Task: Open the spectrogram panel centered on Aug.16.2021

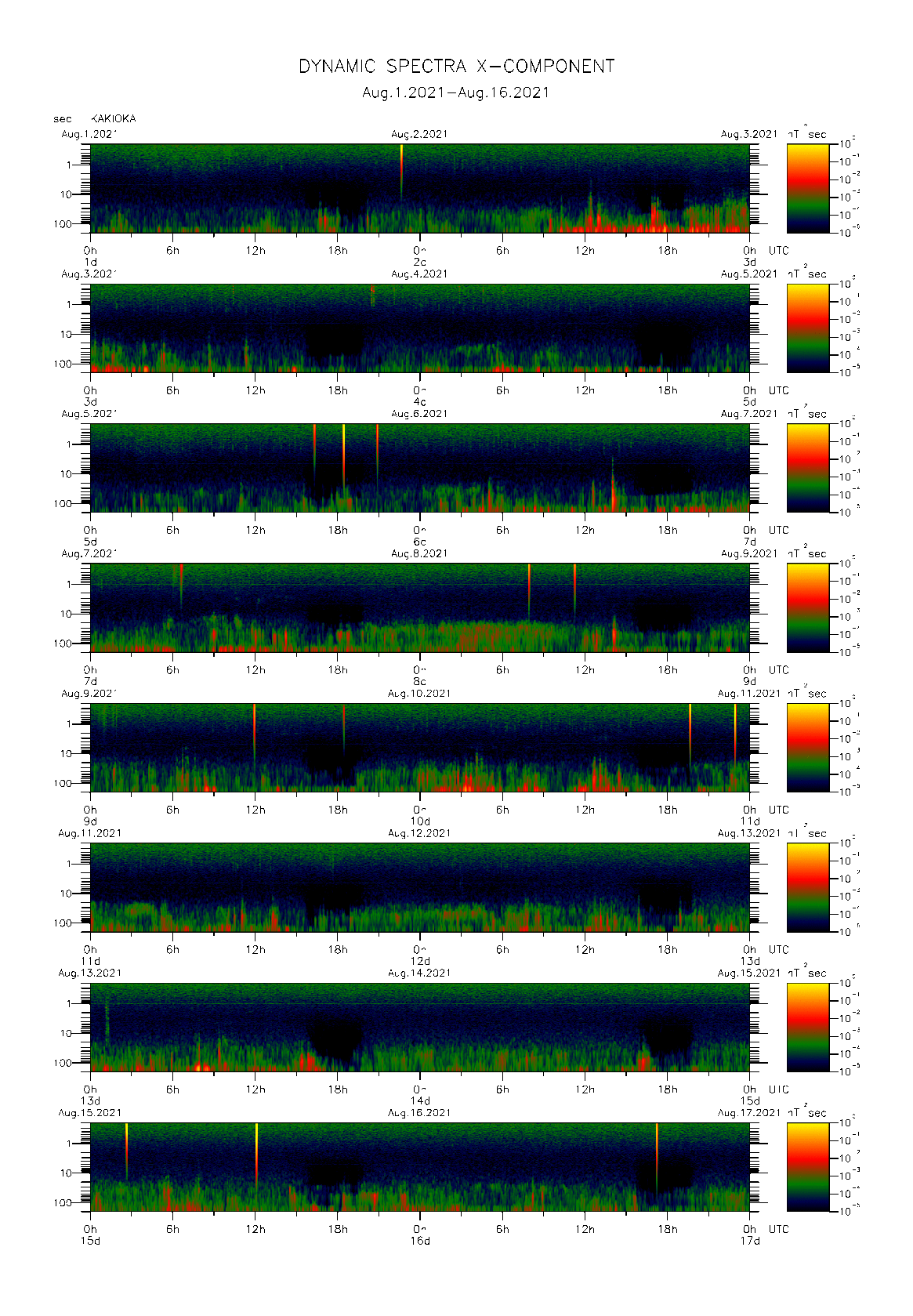Action: [x=420, y=1167]
